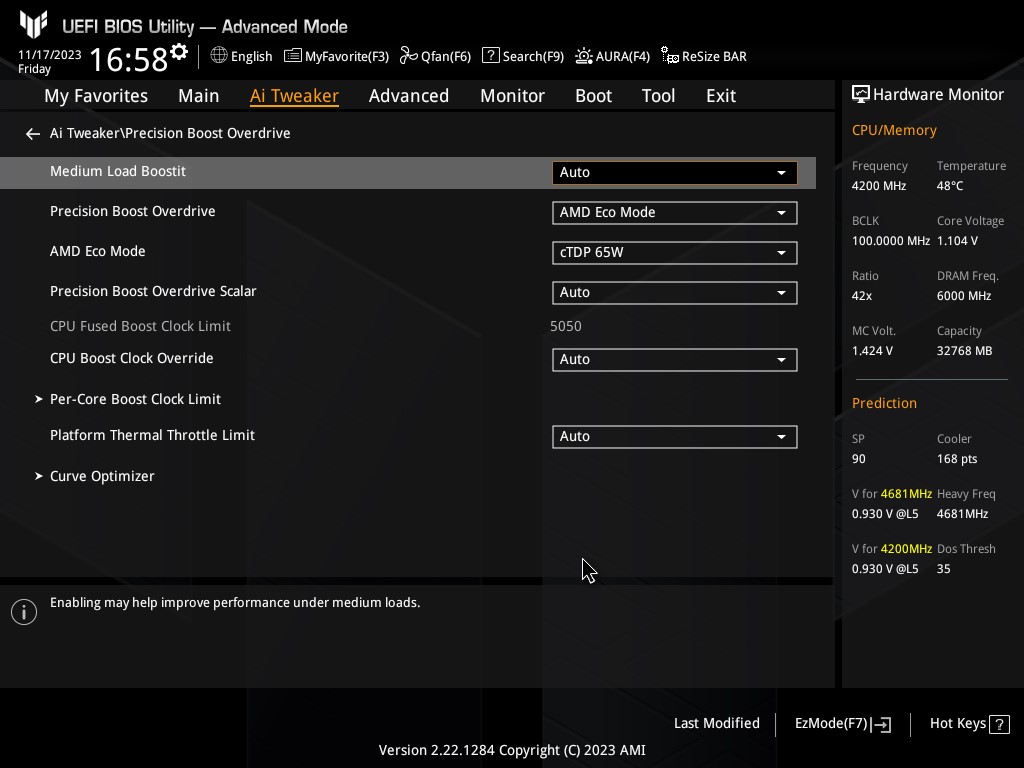The image size is (1024, 768).
Task: Select the Ai Tweaker tab
Action: pyautogui.click(x=294, y=96)
